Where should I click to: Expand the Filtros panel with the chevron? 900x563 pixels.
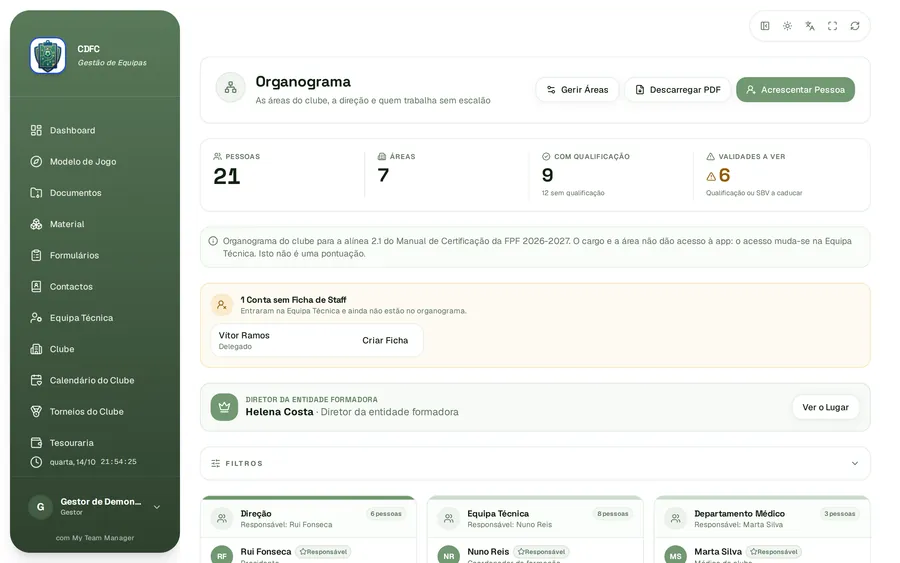tap(855, 463)
